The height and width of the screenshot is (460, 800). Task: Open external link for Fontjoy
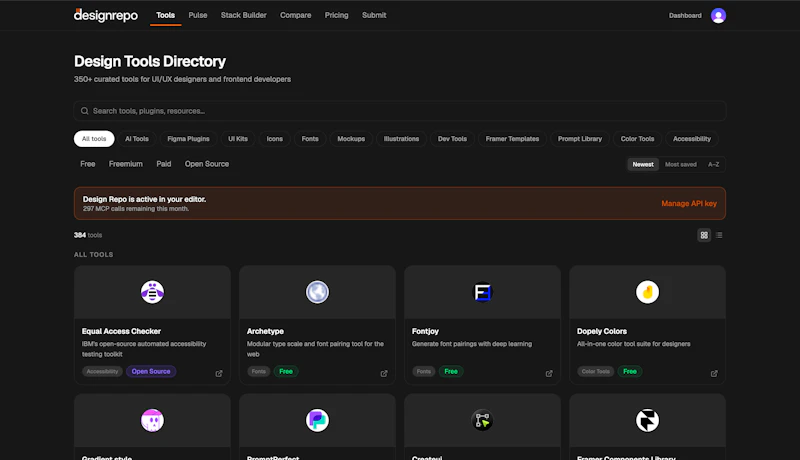coord(549,373)
